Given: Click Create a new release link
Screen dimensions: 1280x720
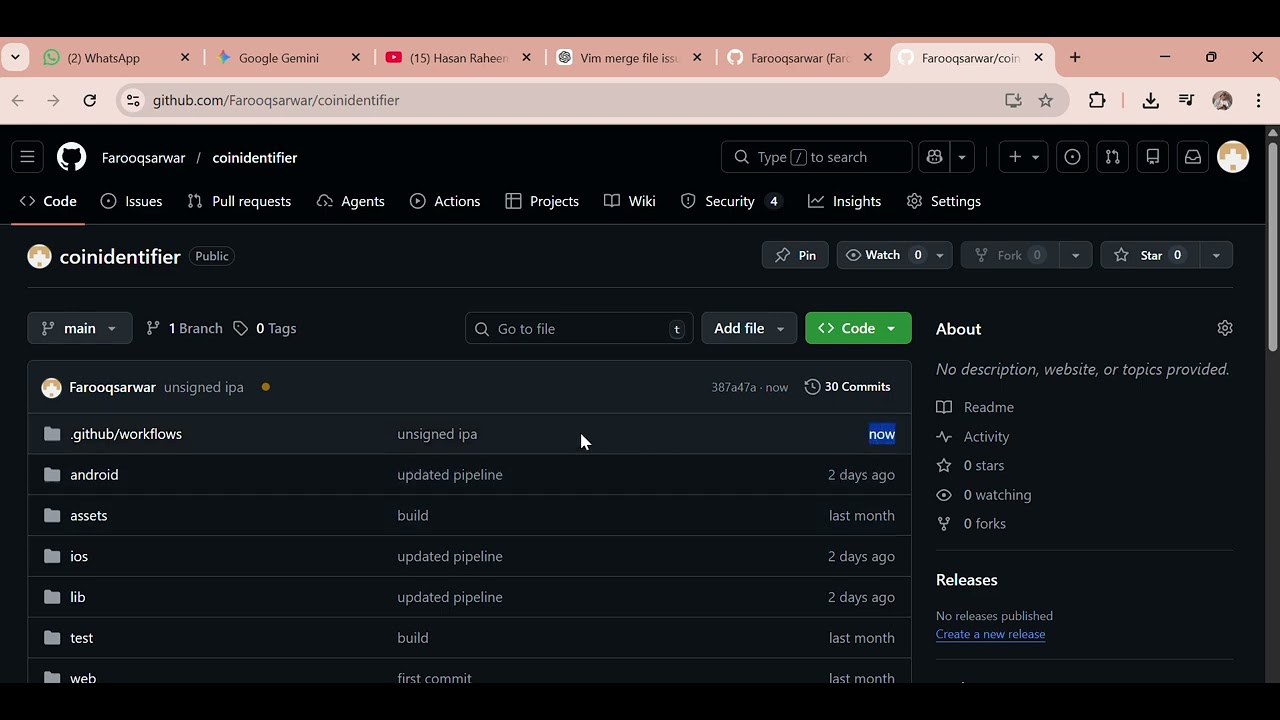Looking at the screenshot, I should (990, 634).
